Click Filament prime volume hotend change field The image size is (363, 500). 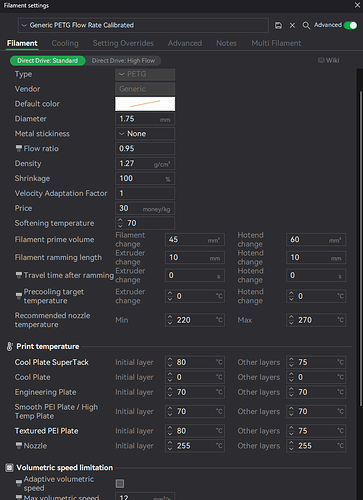[316, 240]
